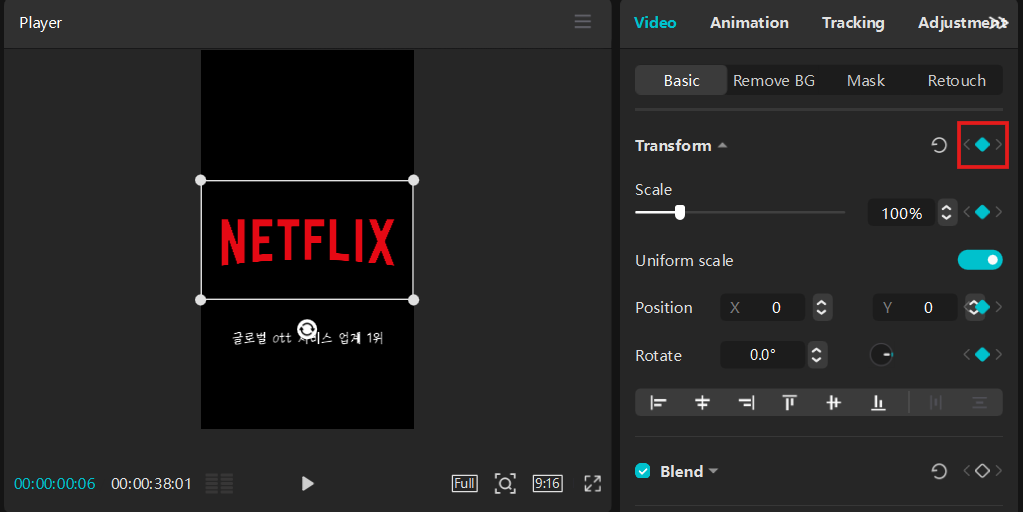
Task: Activate the preview zoom focus icon
Action: click(505, 483)
